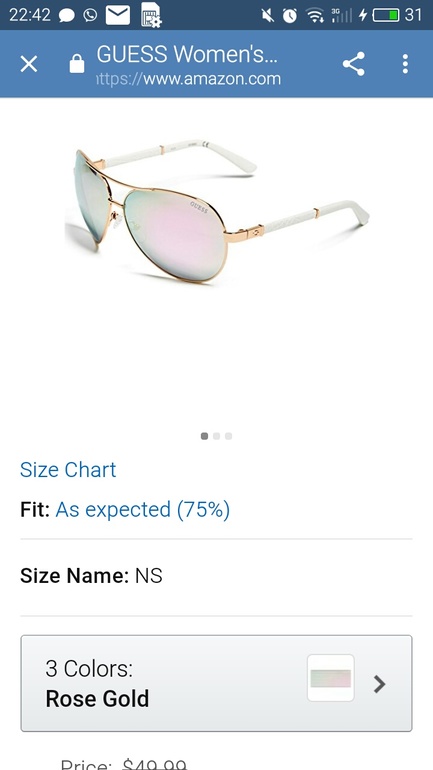Tap the WhatsApp notification icon
The image size is (433, 770).
click(x=90, y=15)
